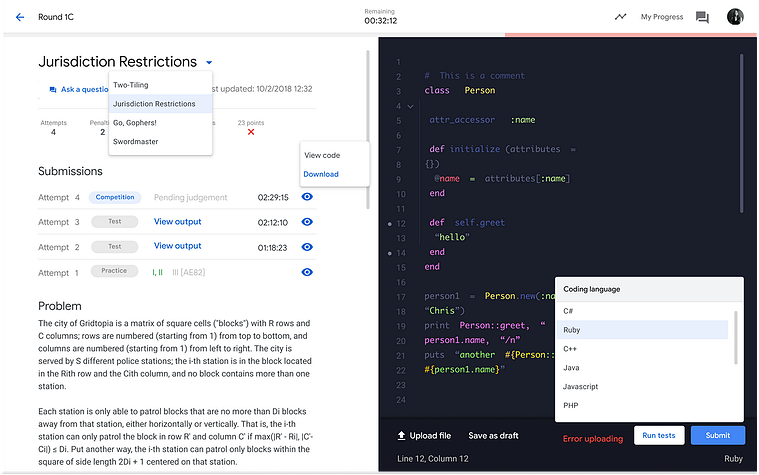Click timestamp 02:29:15 on Attempt 4
The height and width of the screenshot is (475, 759).
pyautogui.click(x=273, y=198)
